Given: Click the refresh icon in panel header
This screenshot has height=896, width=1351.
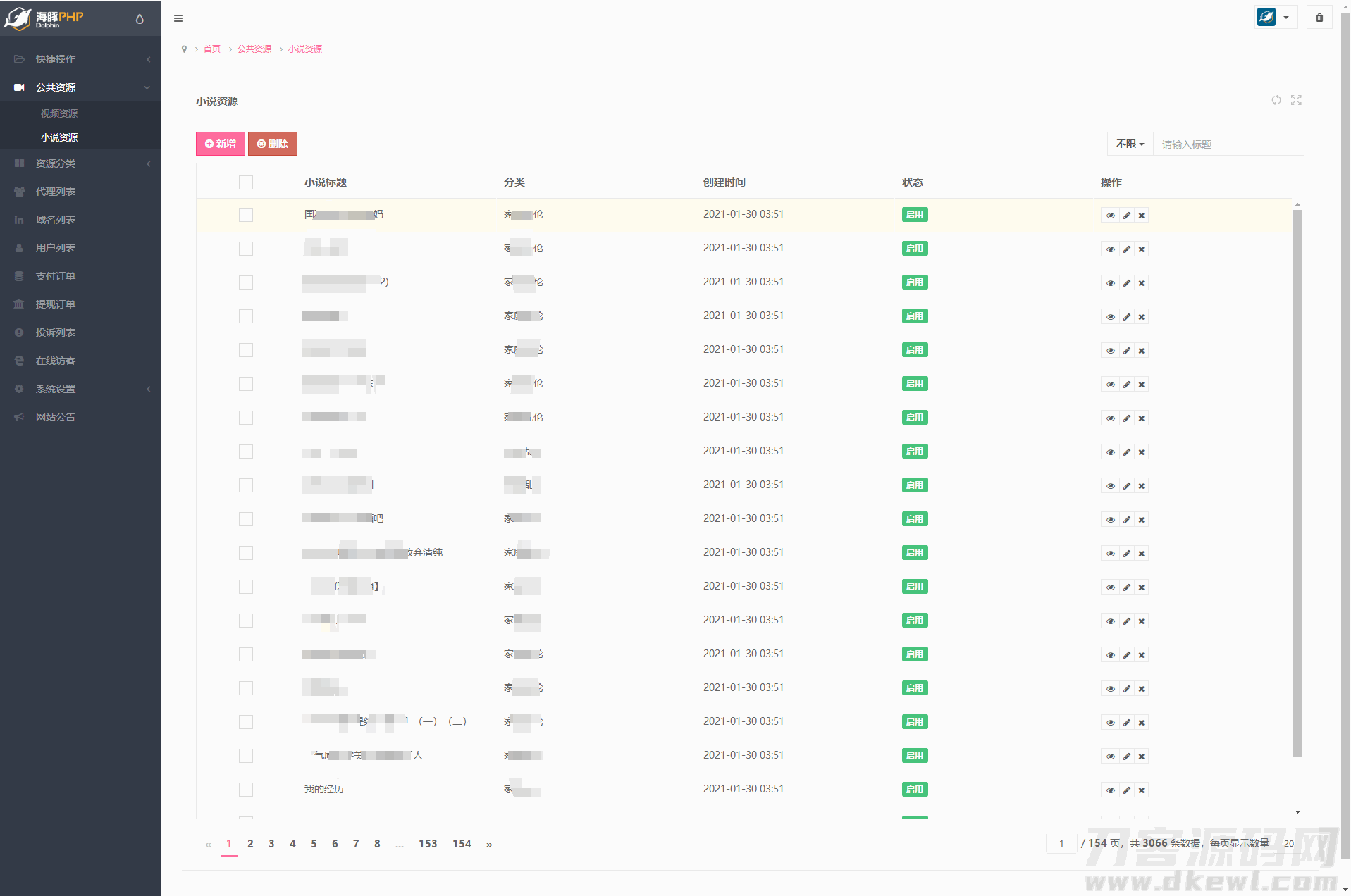Looking at the screenshot, I should click(1276, 100).
